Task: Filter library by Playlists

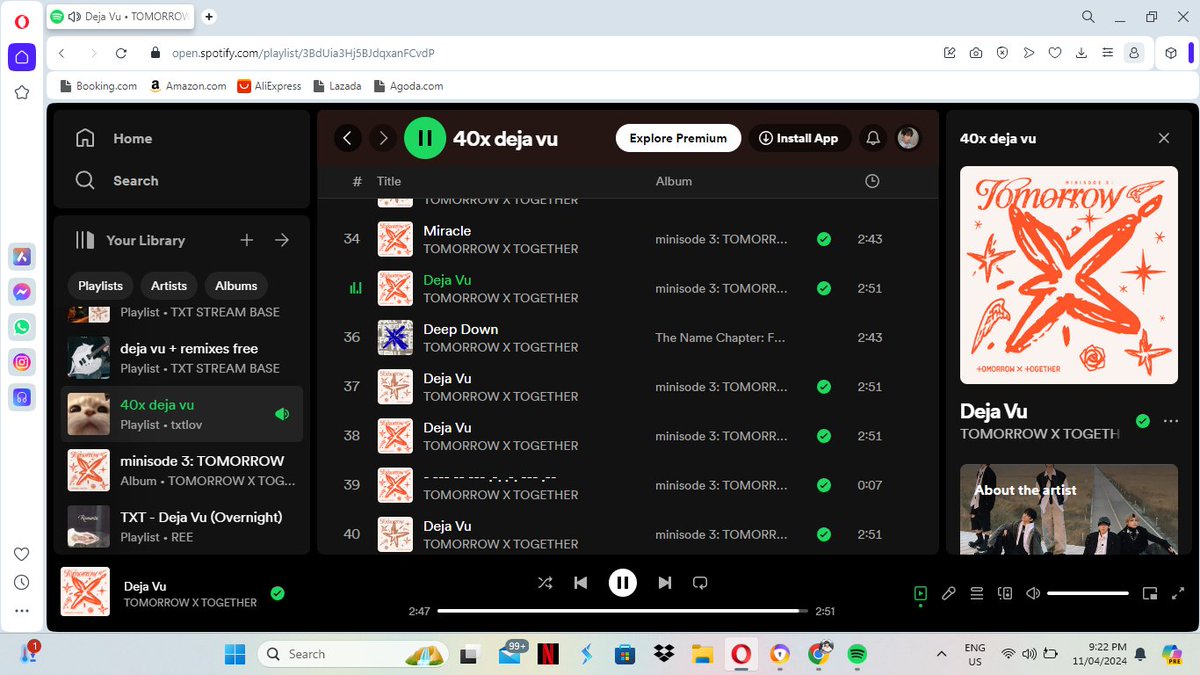Action: click(x=100, y=286)
